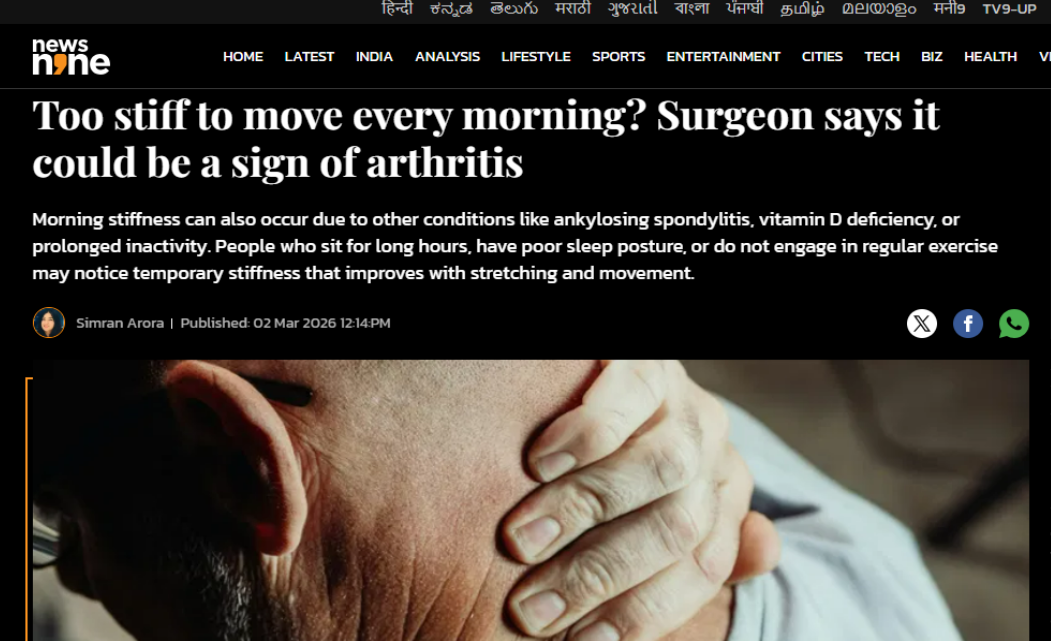Screen dimensions: 1051x641
Task: Click the arthritis article headline
Action: tap(486, 139)
